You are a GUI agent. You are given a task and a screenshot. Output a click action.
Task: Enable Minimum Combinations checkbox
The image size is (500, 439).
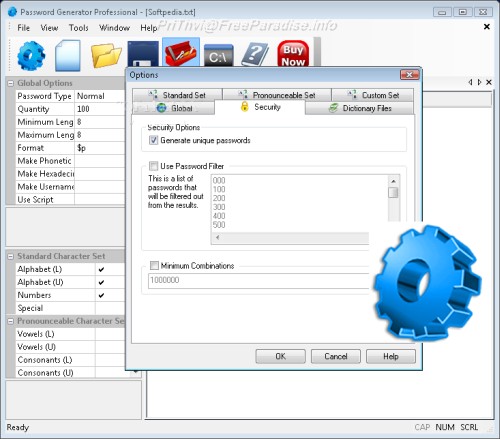(154, 266)
